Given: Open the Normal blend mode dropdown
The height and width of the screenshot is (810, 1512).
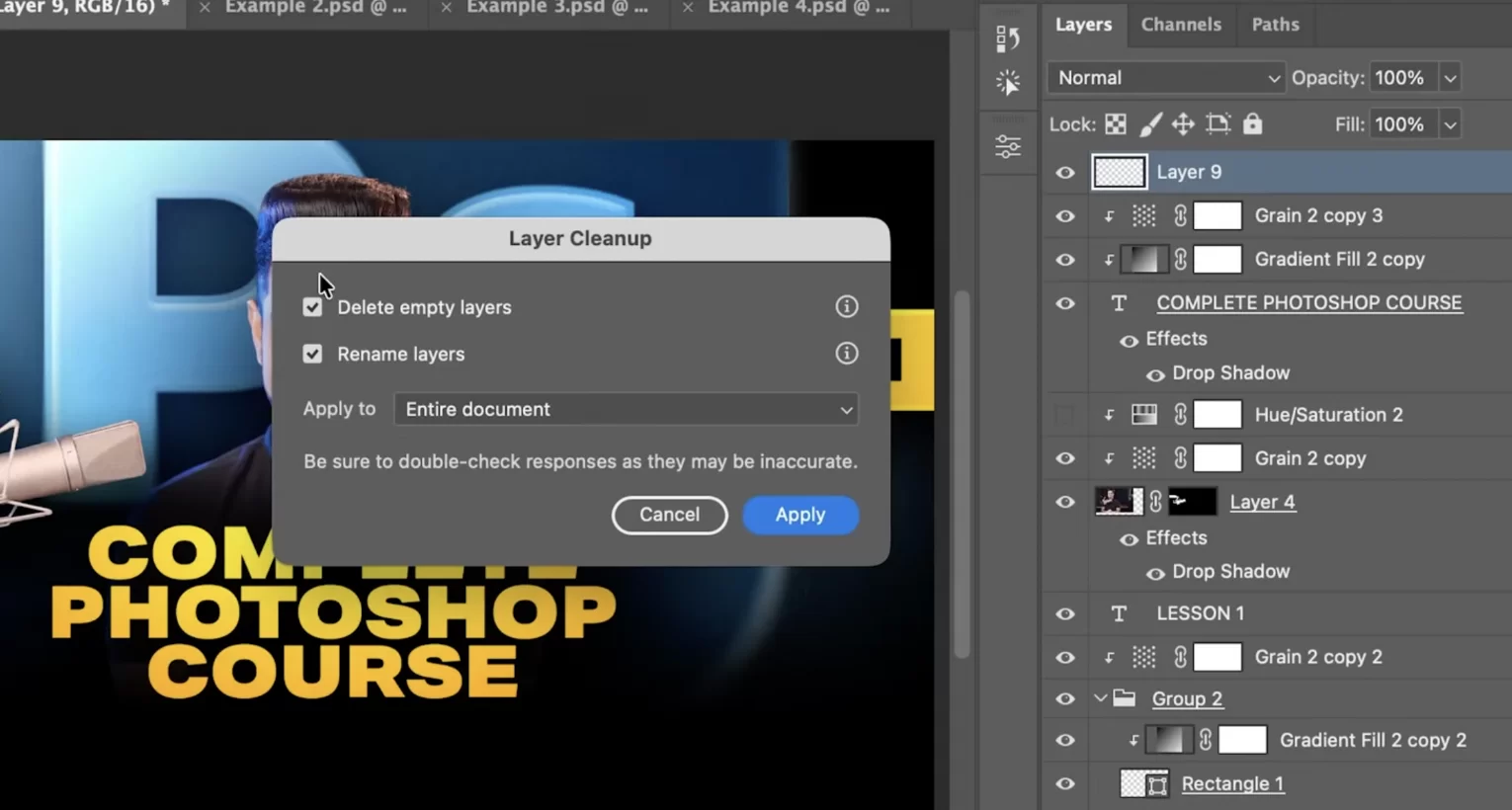Looking at the screenshot, I should click(1165, 77).
